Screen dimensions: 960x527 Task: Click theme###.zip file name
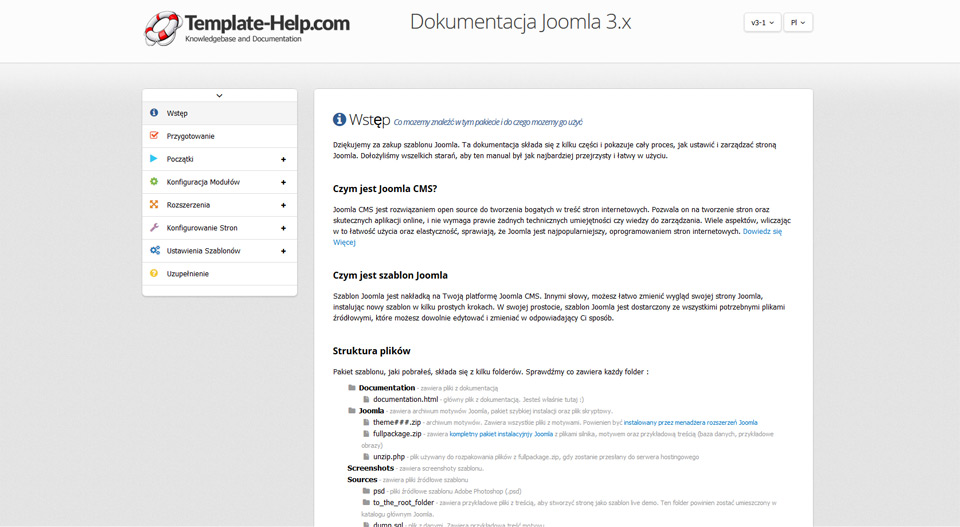pos(397,422)
